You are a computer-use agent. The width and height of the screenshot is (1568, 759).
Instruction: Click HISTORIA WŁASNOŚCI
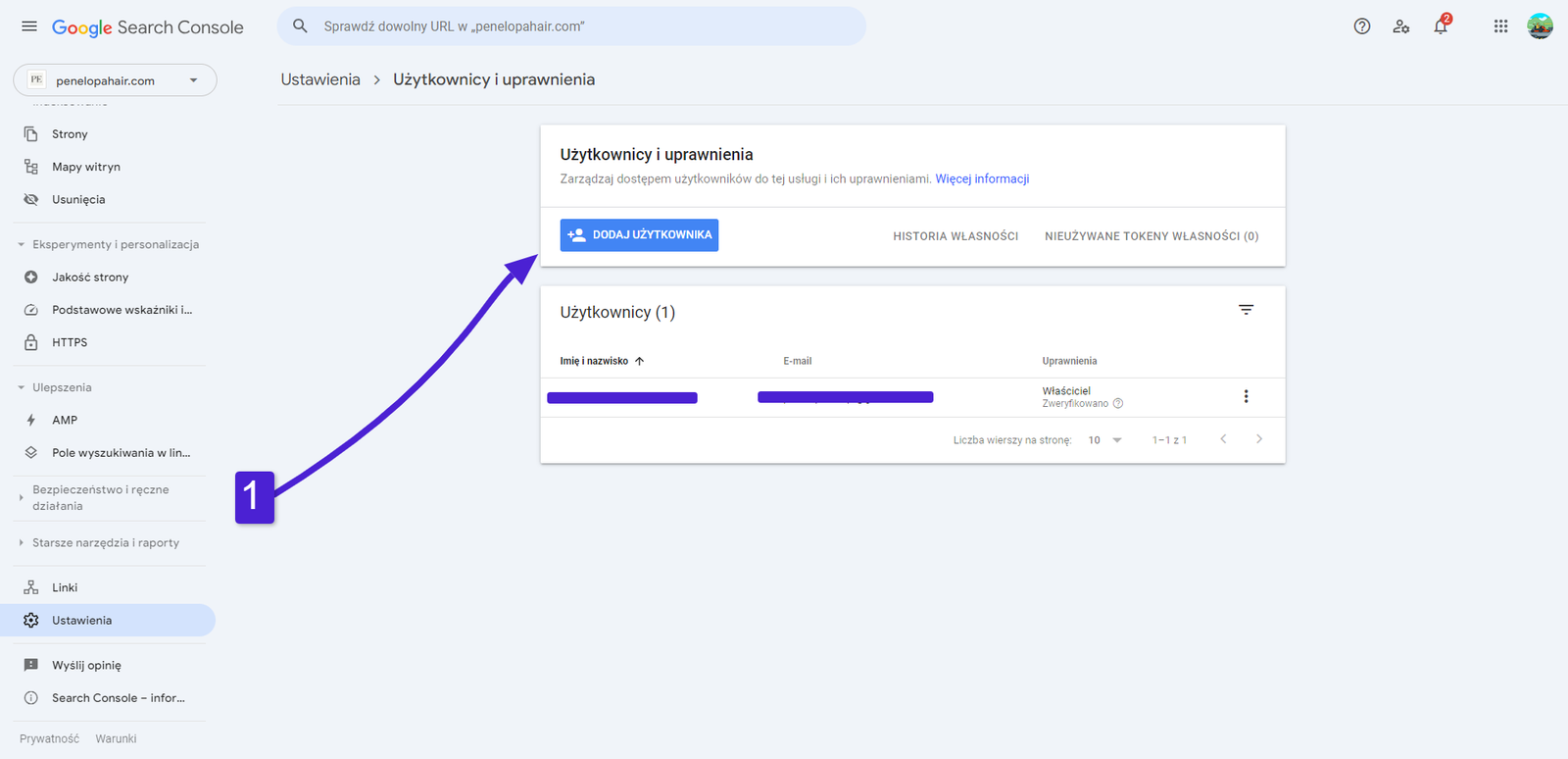pos(955,236)
